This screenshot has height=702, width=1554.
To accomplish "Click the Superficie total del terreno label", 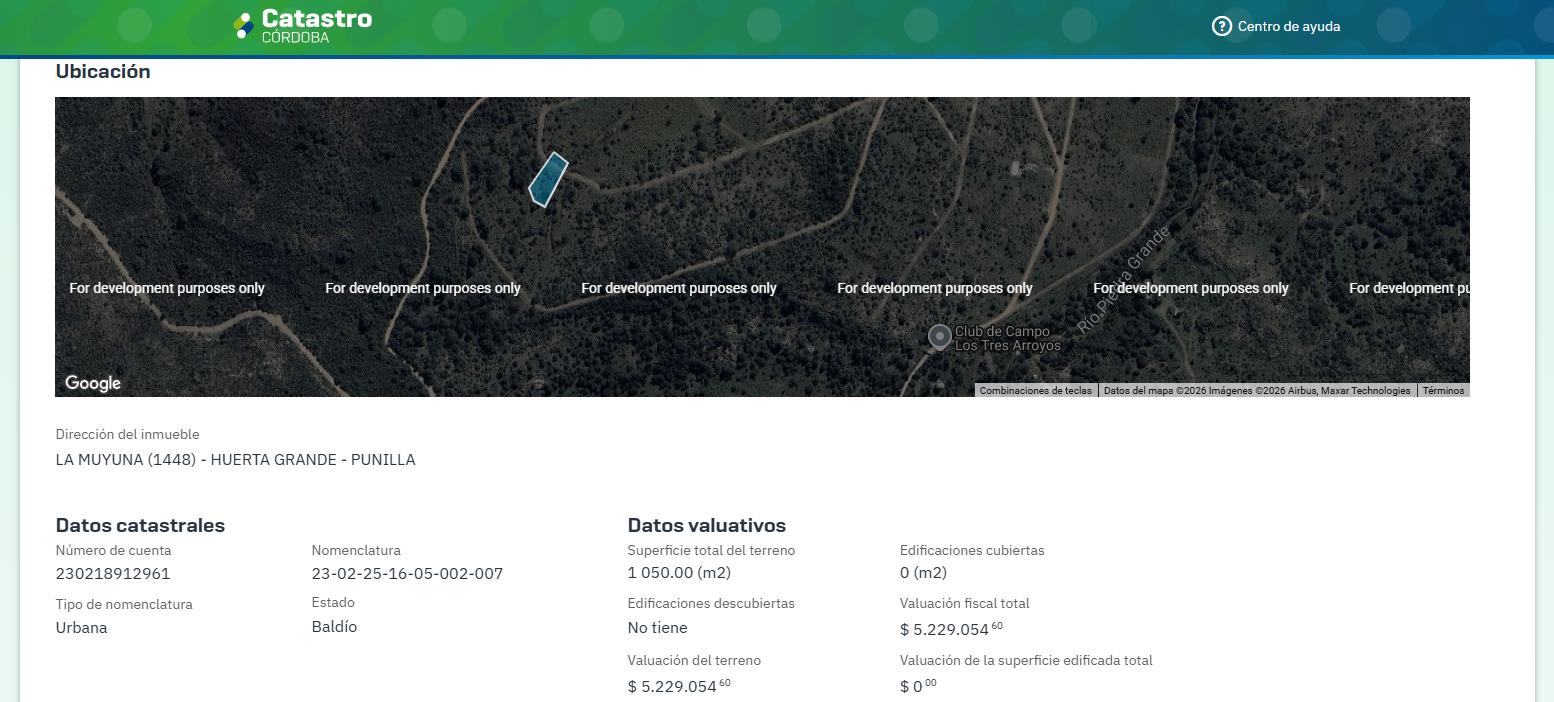I will (711, 550).
